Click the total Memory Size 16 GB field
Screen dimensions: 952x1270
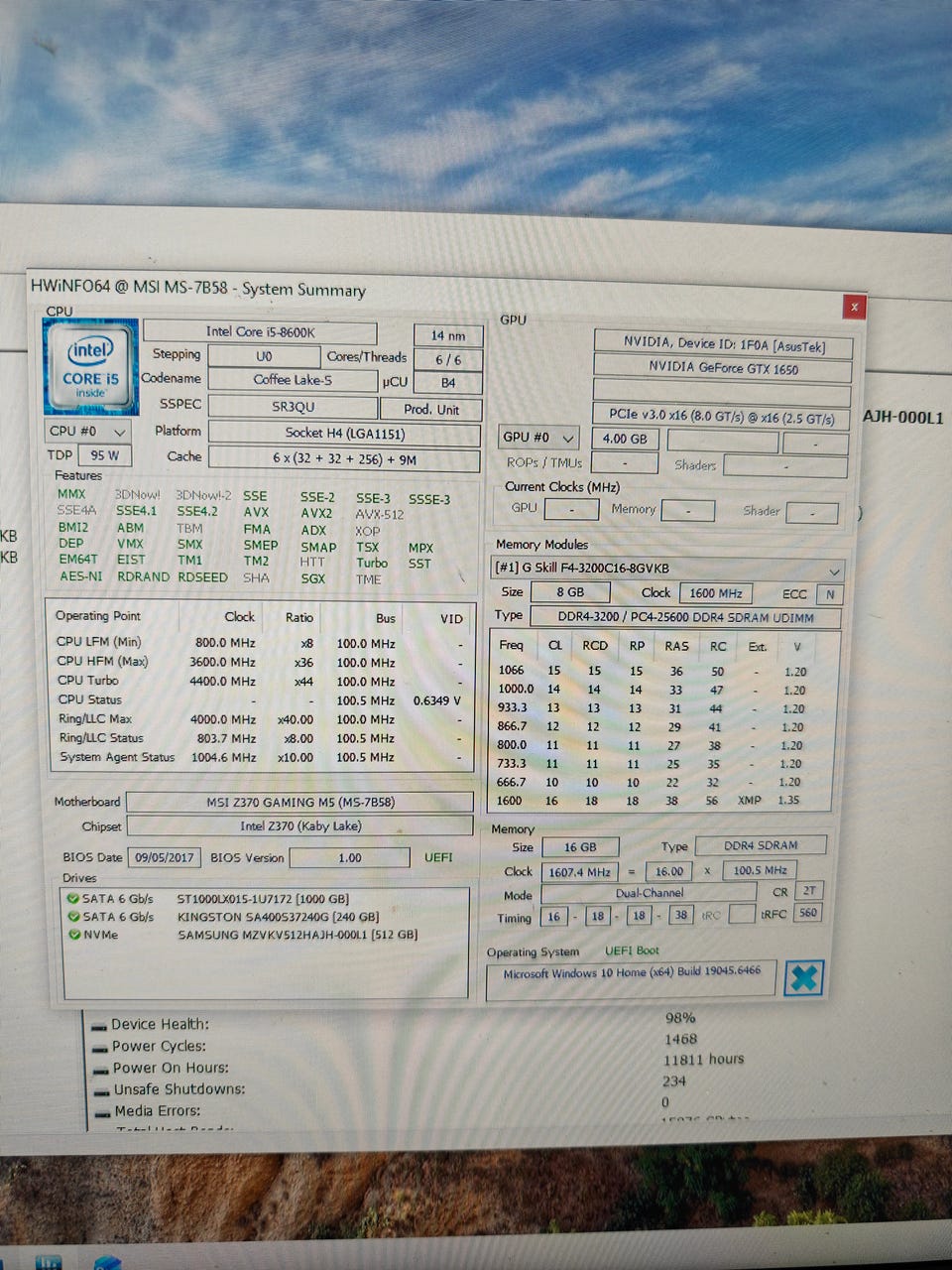click(580, 847)
